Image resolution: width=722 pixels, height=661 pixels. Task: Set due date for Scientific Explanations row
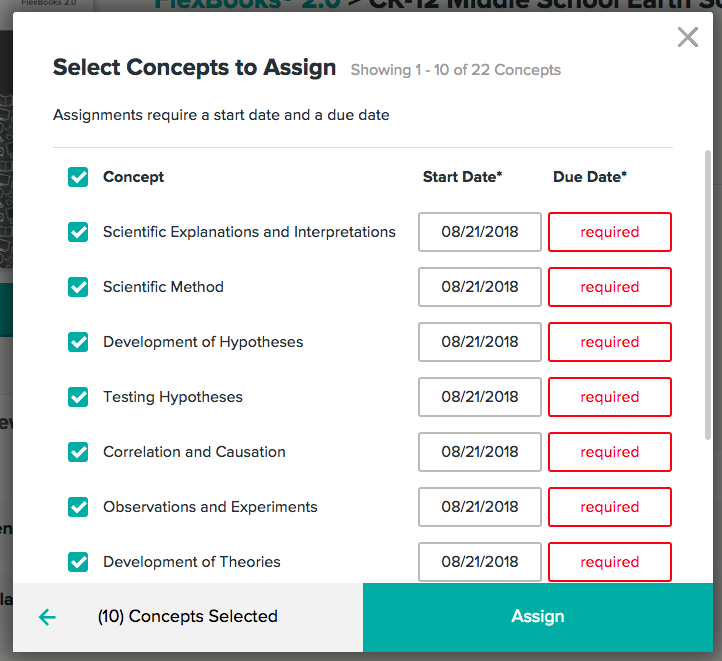[609, 232]
